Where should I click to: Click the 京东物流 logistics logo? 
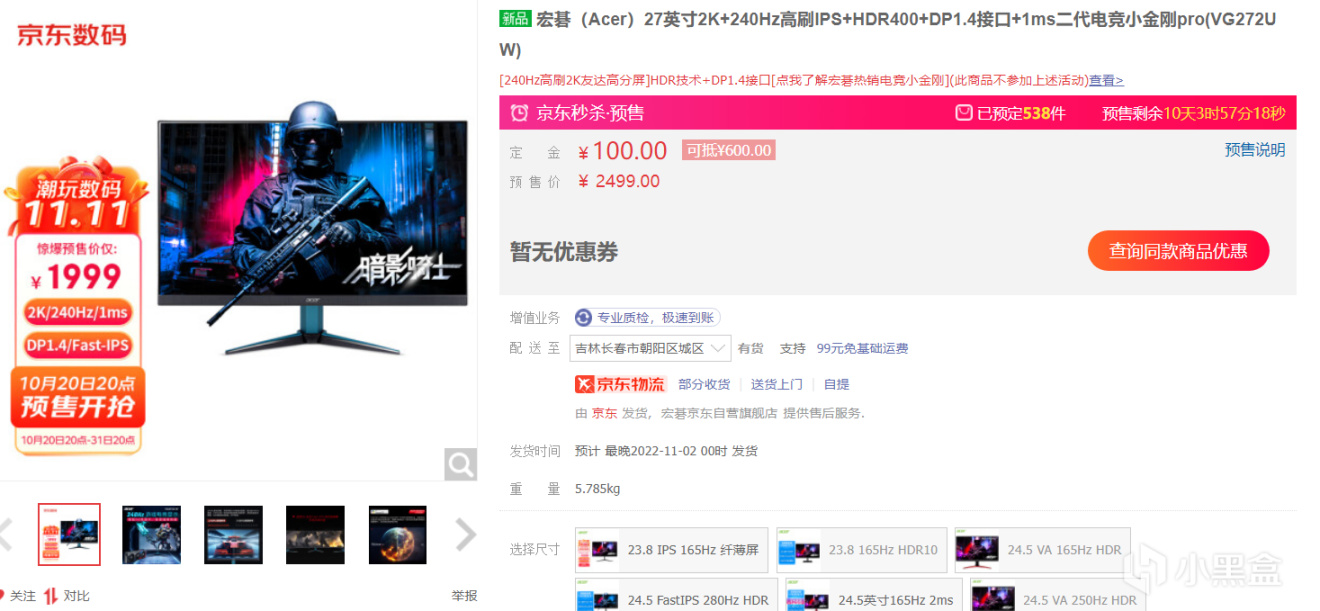tap(620, 384)
